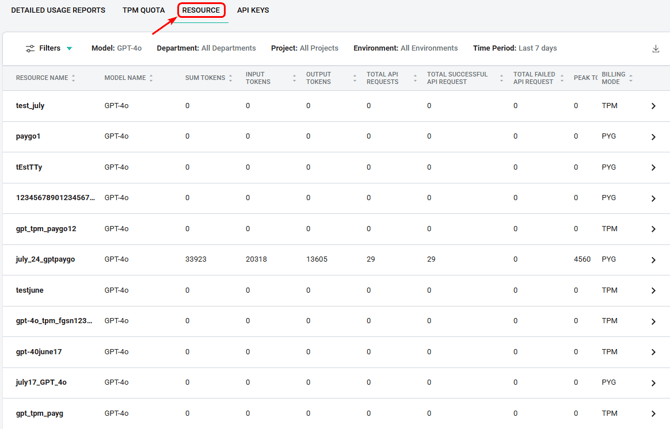Sort by Output Tokens column
670x429 pixels.
355,78
